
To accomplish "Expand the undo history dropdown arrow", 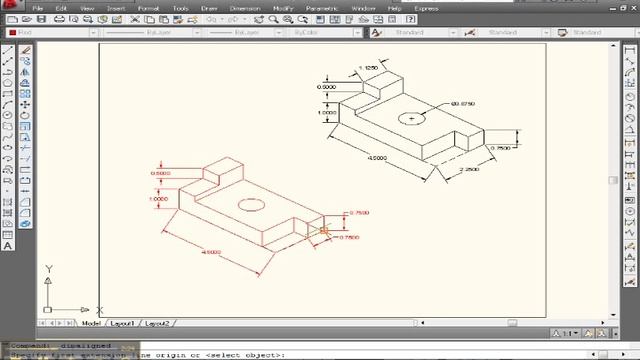I will click(x=222, y=19).
